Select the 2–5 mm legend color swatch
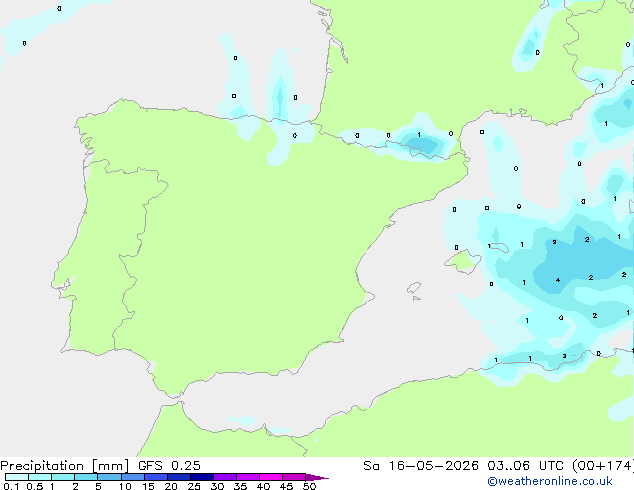The image size is (634, 490). tap(86, 477)
